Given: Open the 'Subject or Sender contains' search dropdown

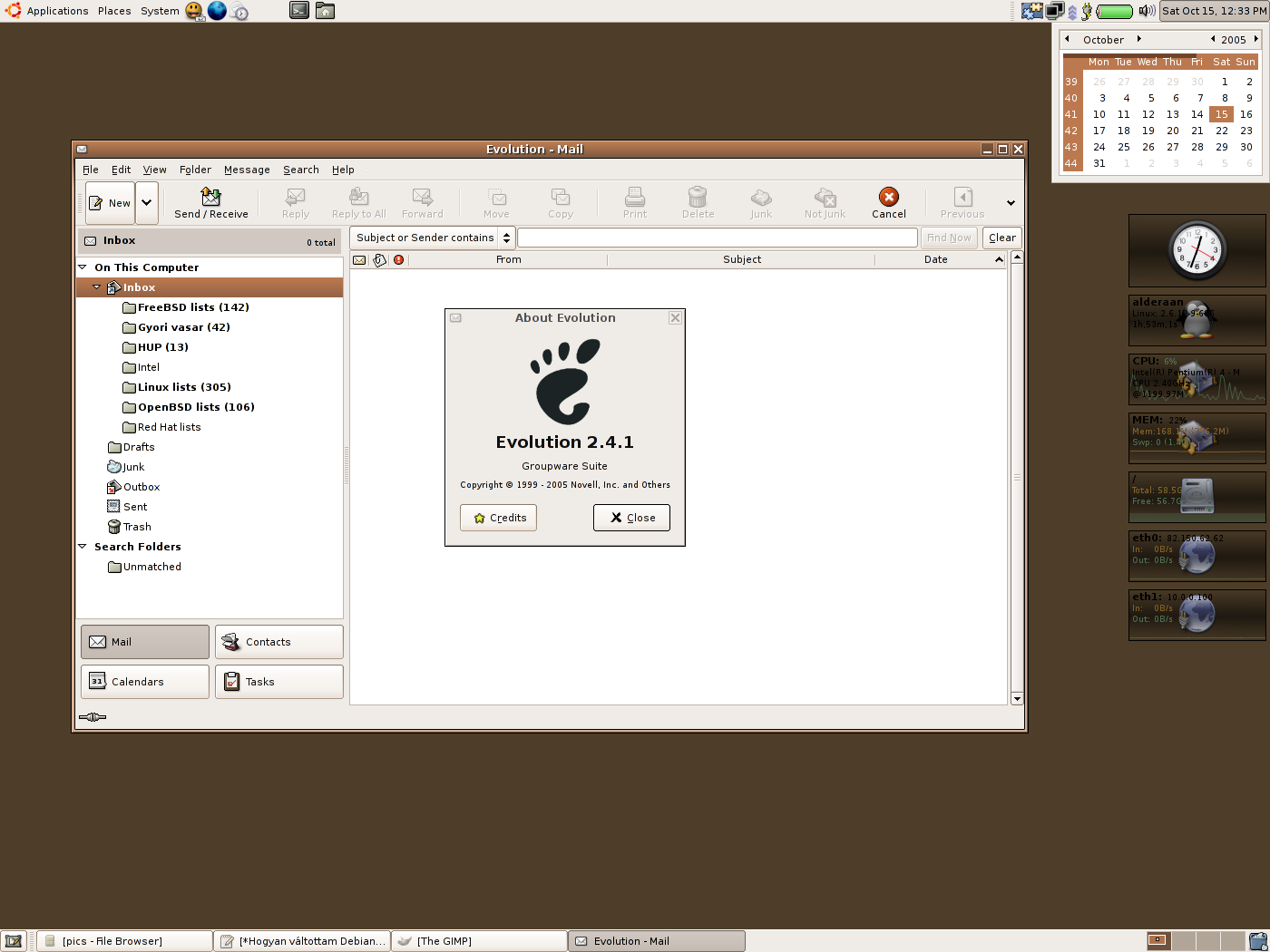Looking at the screenshot, I should point(433,238).
